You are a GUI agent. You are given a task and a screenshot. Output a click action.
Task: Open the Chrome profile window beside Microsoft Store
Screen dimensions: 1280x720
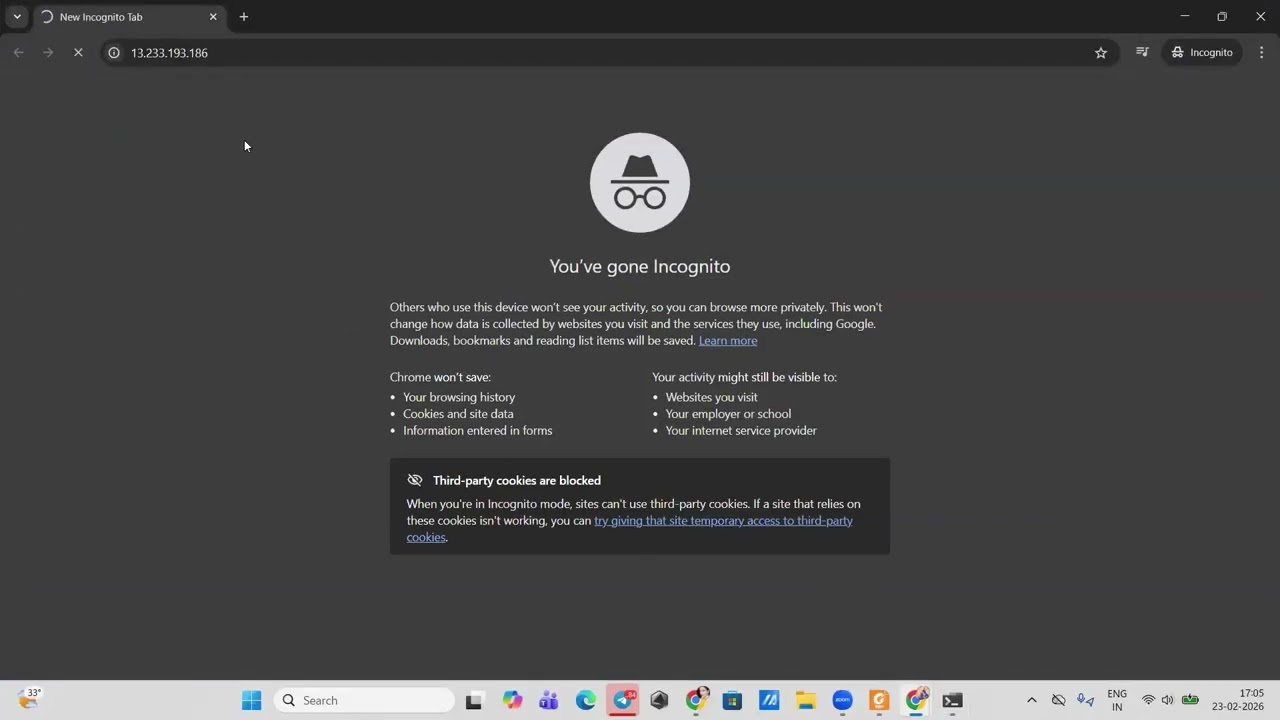pyautogui.click(x=696, y=701)
